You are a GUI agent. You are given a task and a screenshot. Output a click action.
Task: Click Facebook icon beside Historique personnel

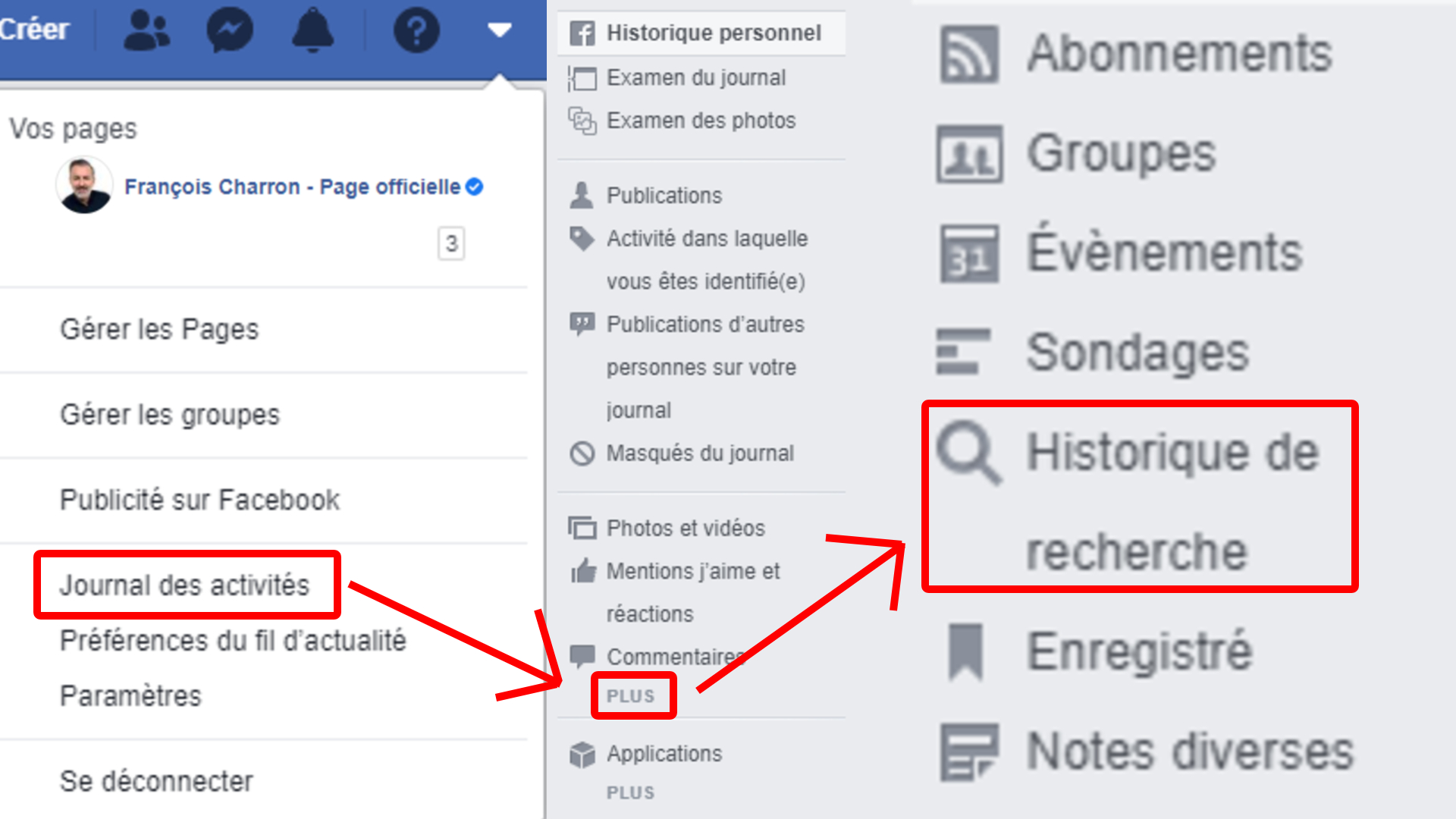coord(582,33)
